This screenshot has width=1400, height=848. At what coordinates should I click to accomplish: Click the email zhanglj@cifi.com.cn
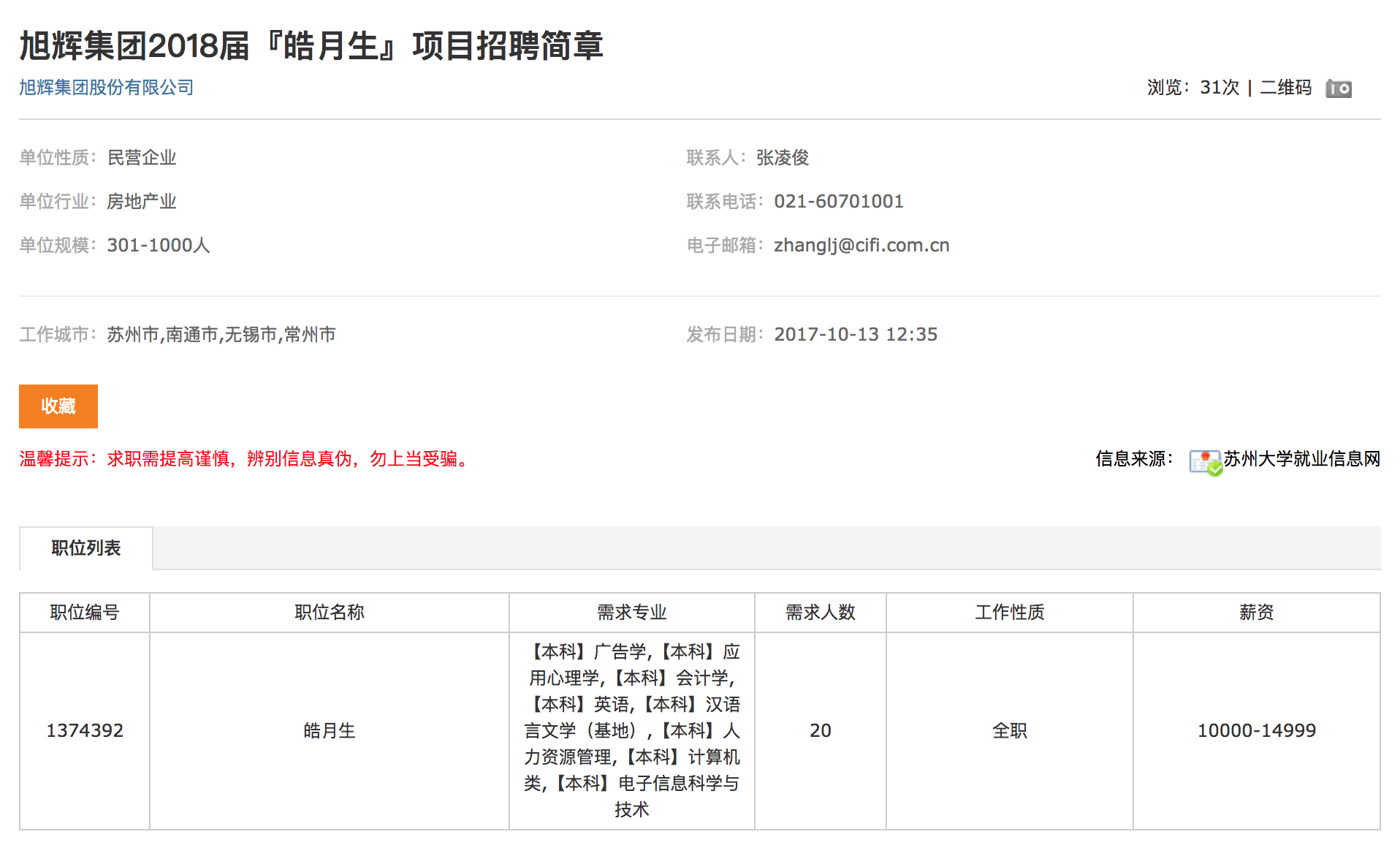tap(861, 246)
